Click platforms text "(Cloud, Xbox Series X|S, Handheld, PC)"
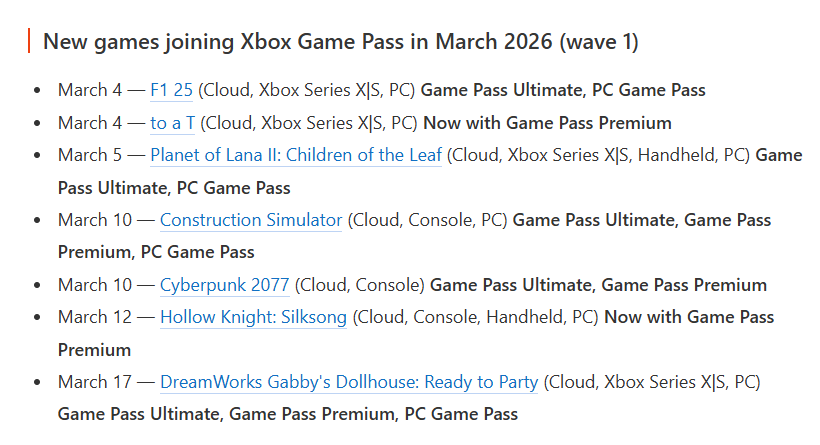The height and width of the screenshot is (445, 820). (598, 155)
